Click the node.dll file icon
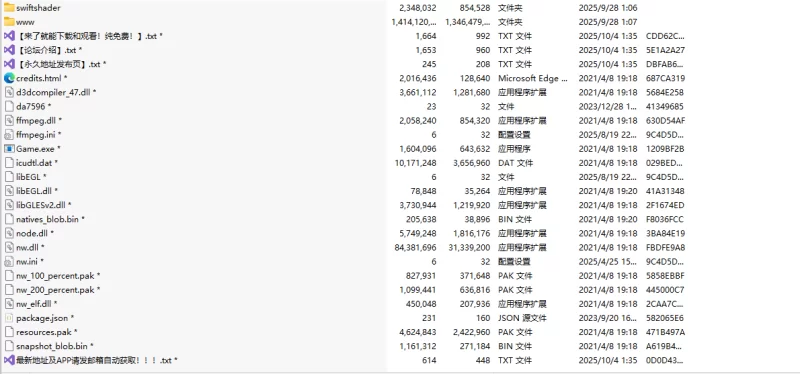 [9, 233]
